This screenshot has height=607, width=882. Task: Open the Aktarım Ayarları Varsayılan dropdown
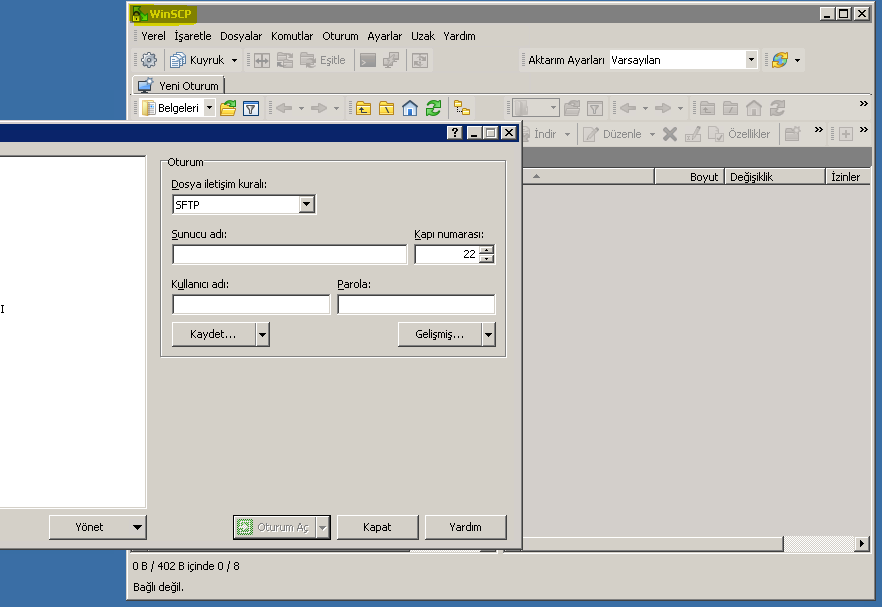coord(751,60)
